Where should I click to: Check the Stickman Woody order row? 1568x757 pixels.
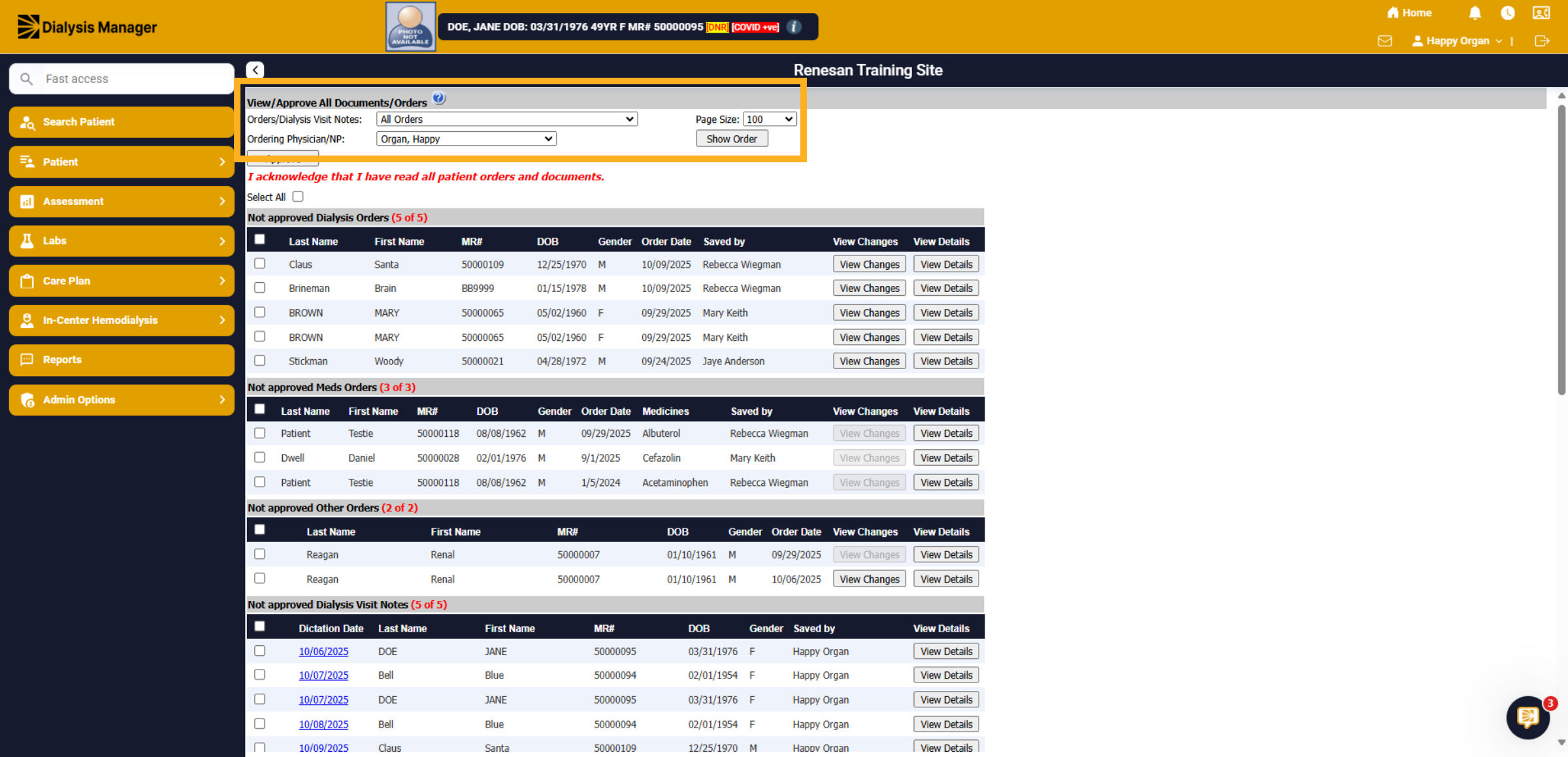tap(260, 361)
